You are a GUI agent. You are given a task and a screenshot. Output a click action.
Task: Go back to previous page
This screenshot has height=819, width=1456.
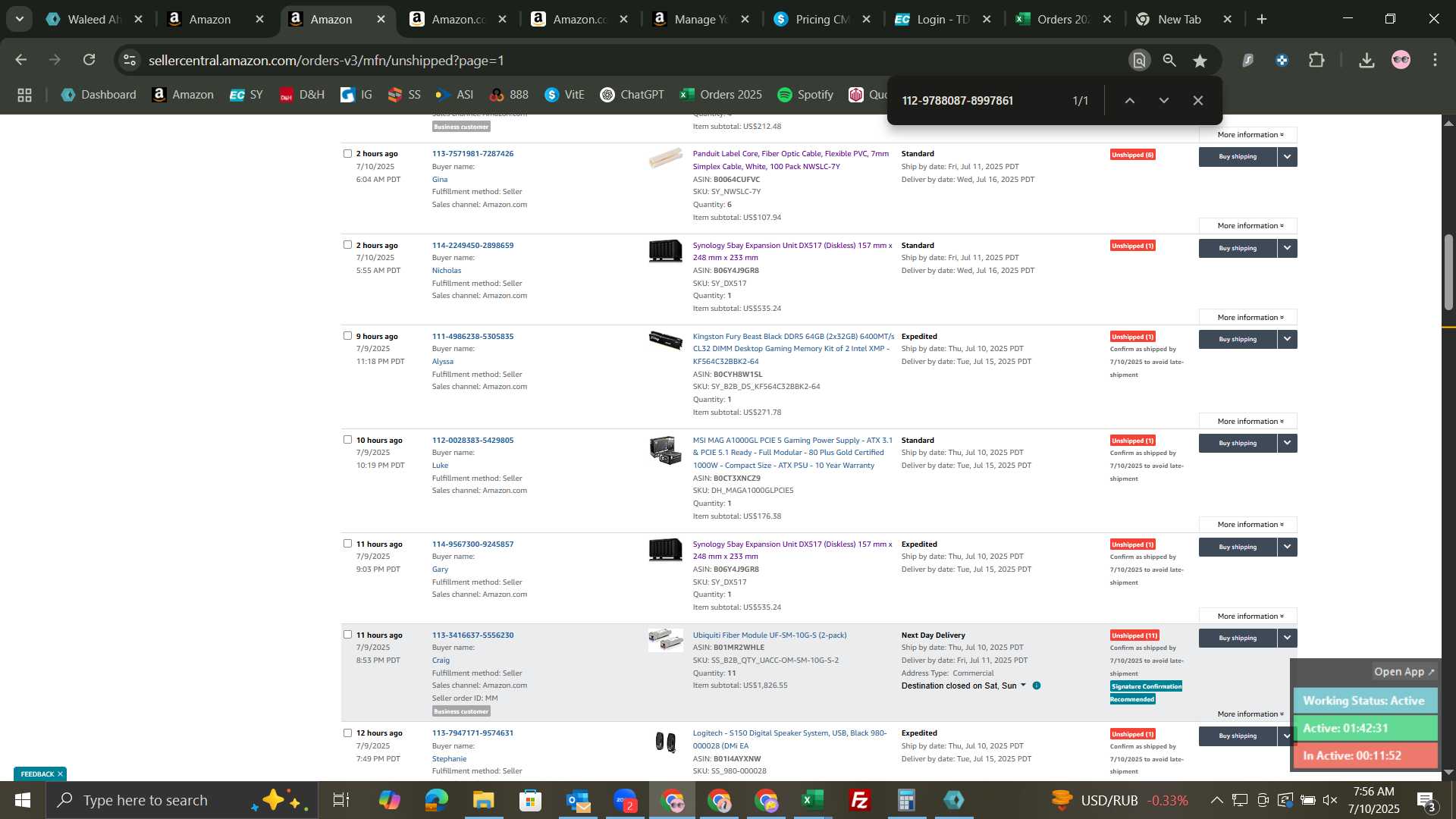coord(20,60)
